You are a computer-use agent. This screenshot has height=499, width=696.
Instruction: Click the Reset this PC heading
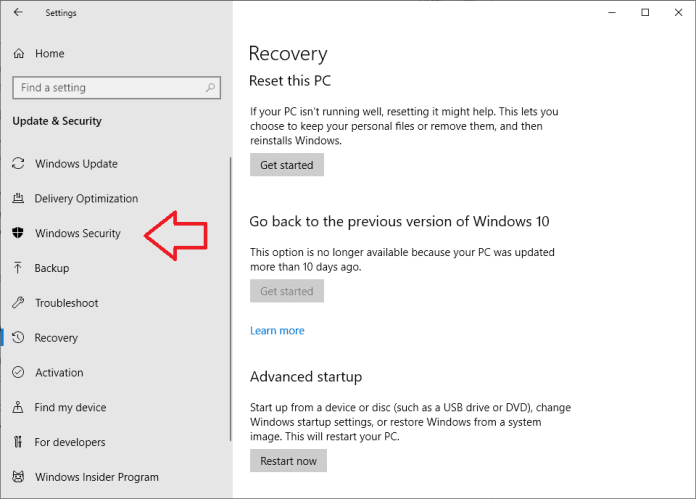(290, 81)
